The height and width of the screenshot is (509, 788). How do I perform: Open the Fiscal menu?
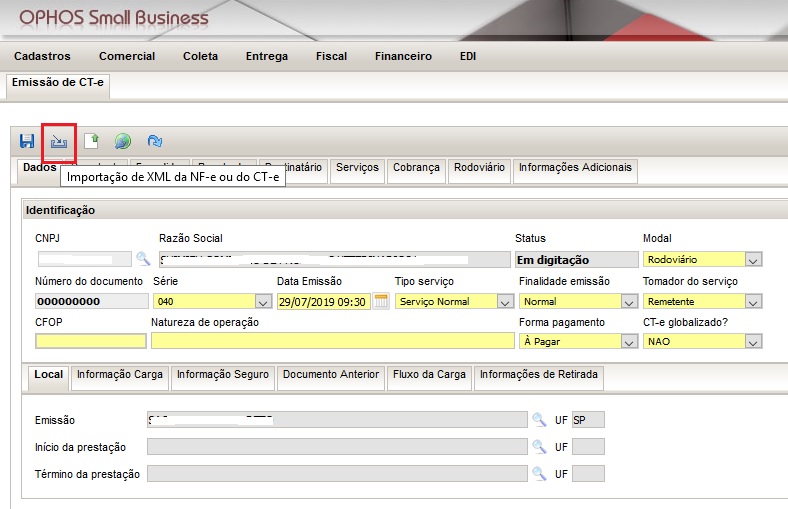point(331,56)
